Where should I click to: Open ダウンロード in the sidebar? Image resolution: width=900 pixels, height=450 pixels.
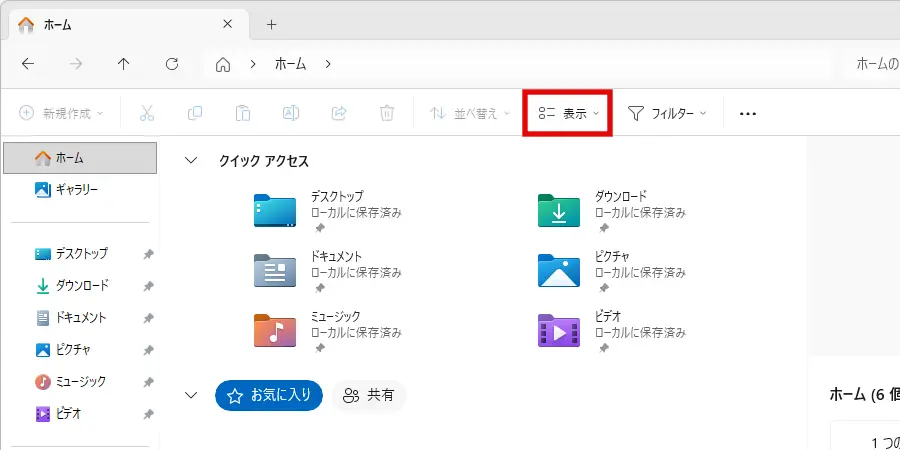(x=72, y=286)
